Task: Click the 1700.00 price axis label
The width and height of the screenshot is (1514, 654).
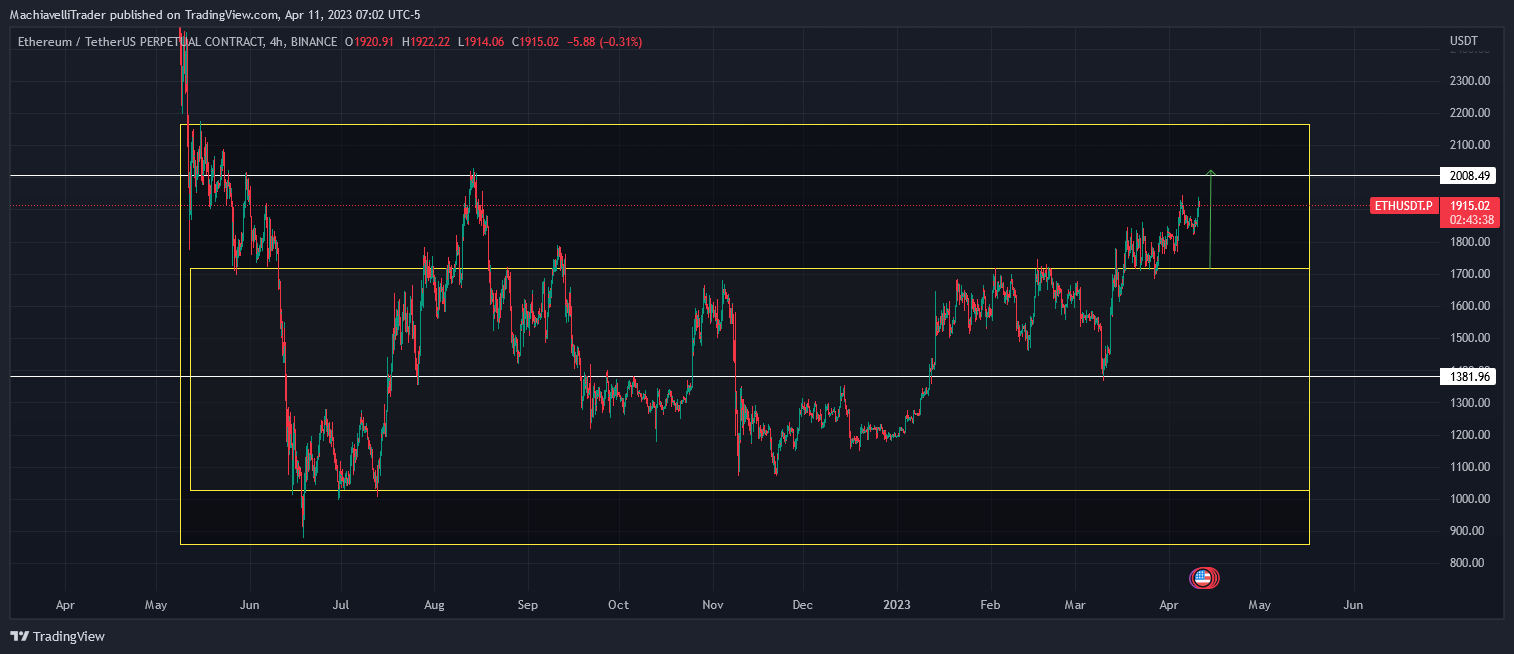Action: (x=1470, y=274)
